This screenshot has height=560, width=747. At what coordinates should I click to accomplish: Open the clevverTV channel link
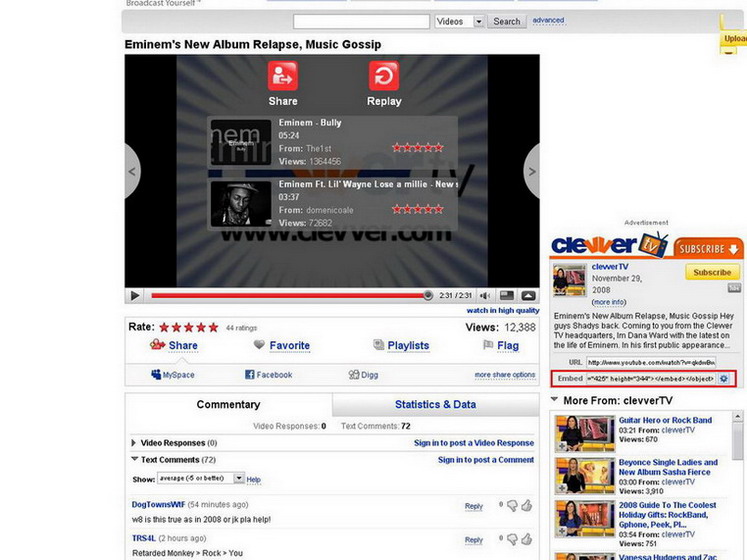[610, 266]
